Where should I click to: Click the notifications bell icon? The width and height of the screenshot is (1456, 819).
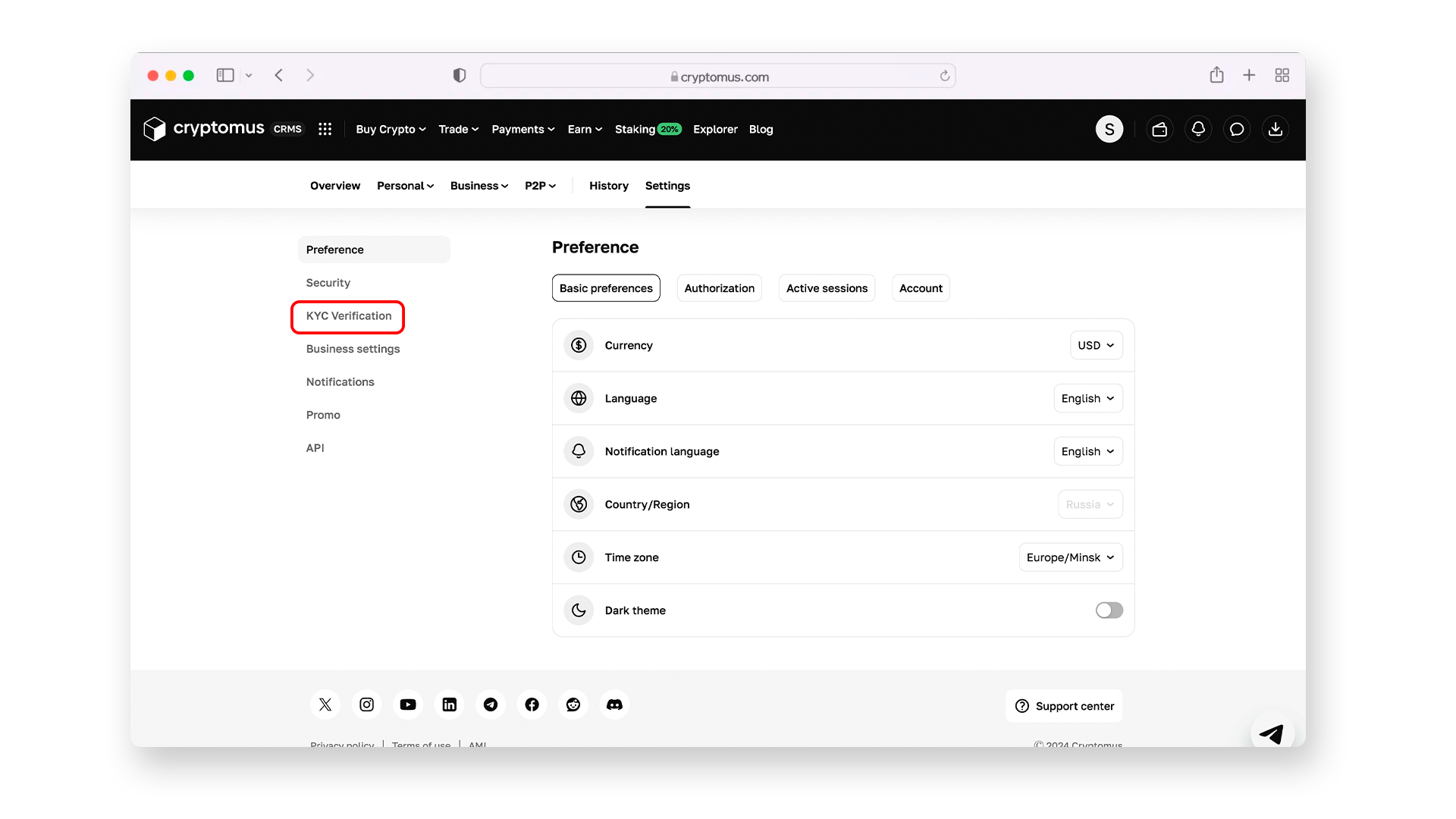[1198, 129]
